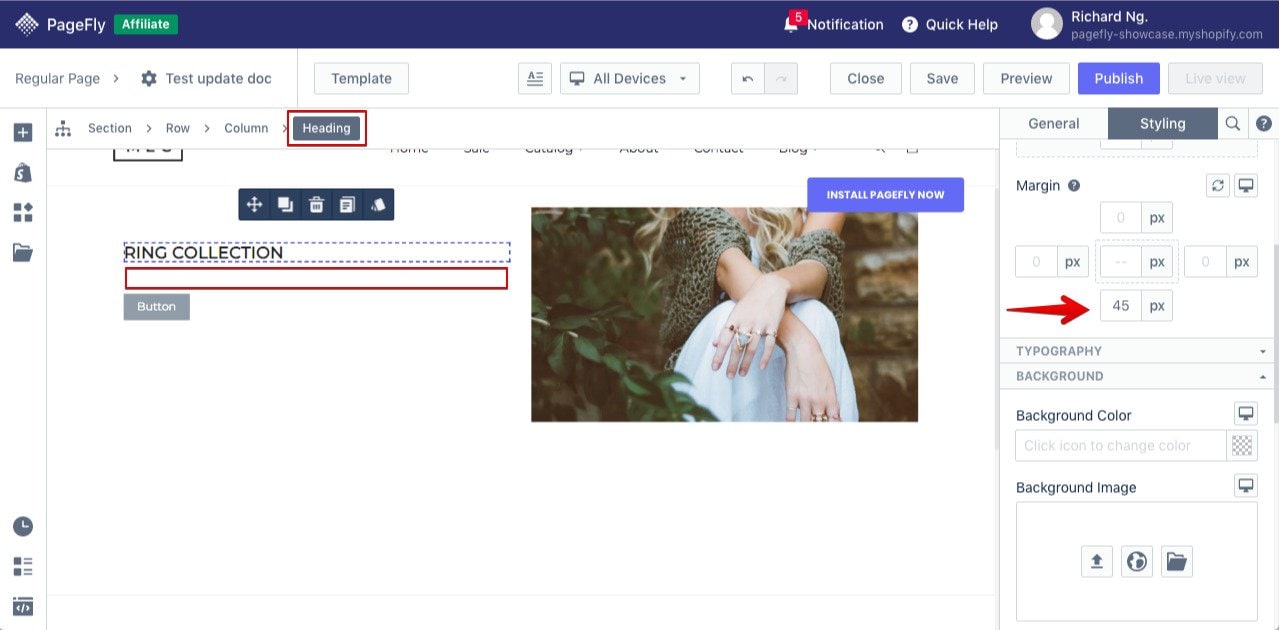Click the woman with rings image

tap(724, 315)
